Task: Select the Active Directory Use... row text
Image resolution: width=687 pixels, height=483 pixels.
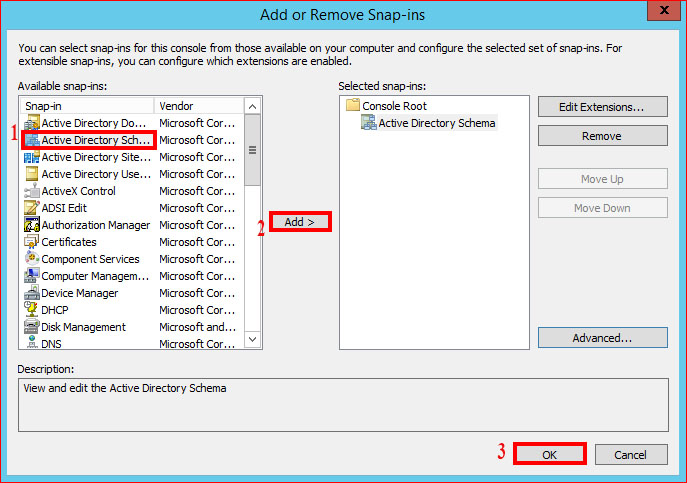Action: click(96, 174)
